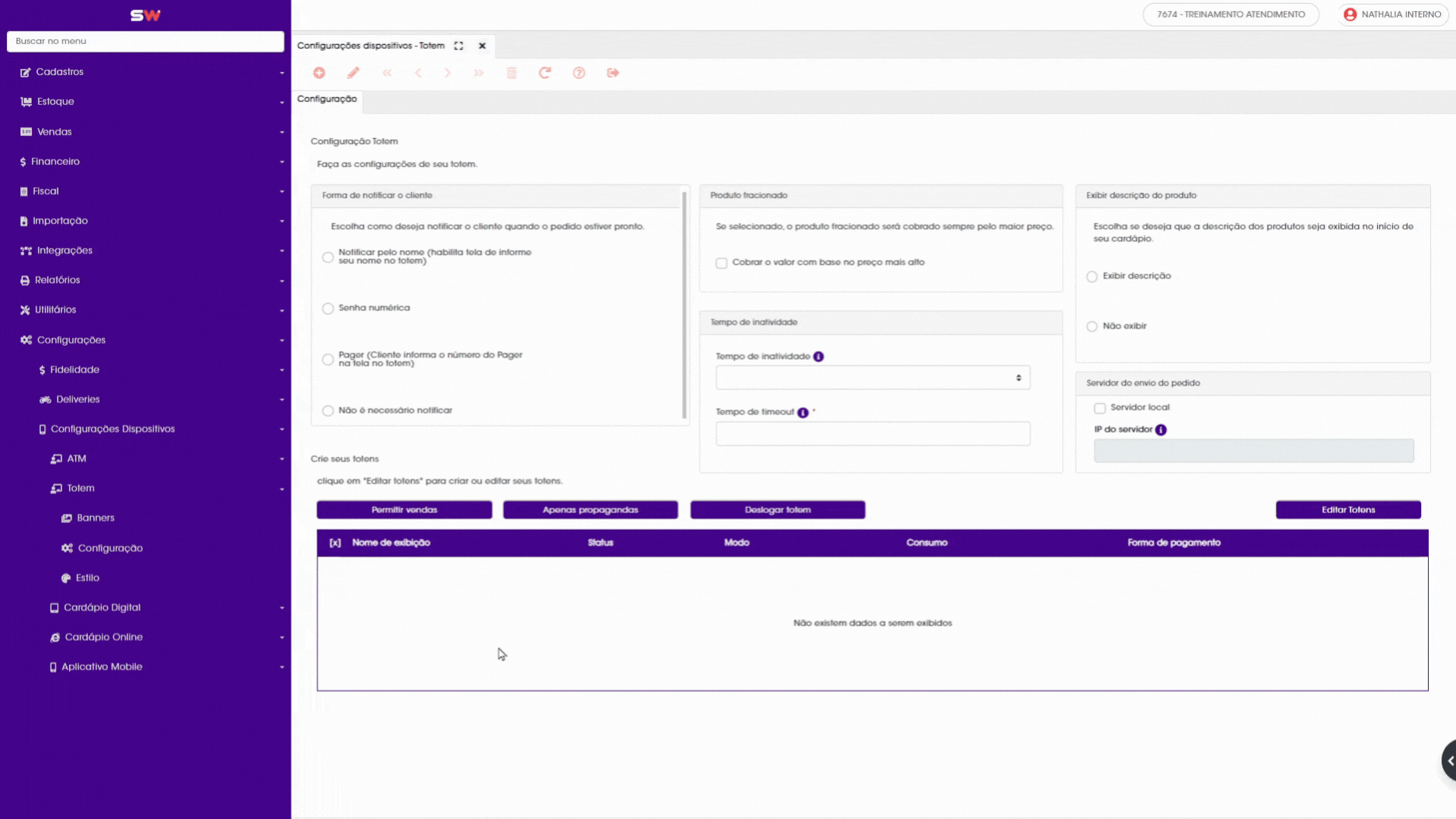Expand the Deliveries submenu

point(145,399)
